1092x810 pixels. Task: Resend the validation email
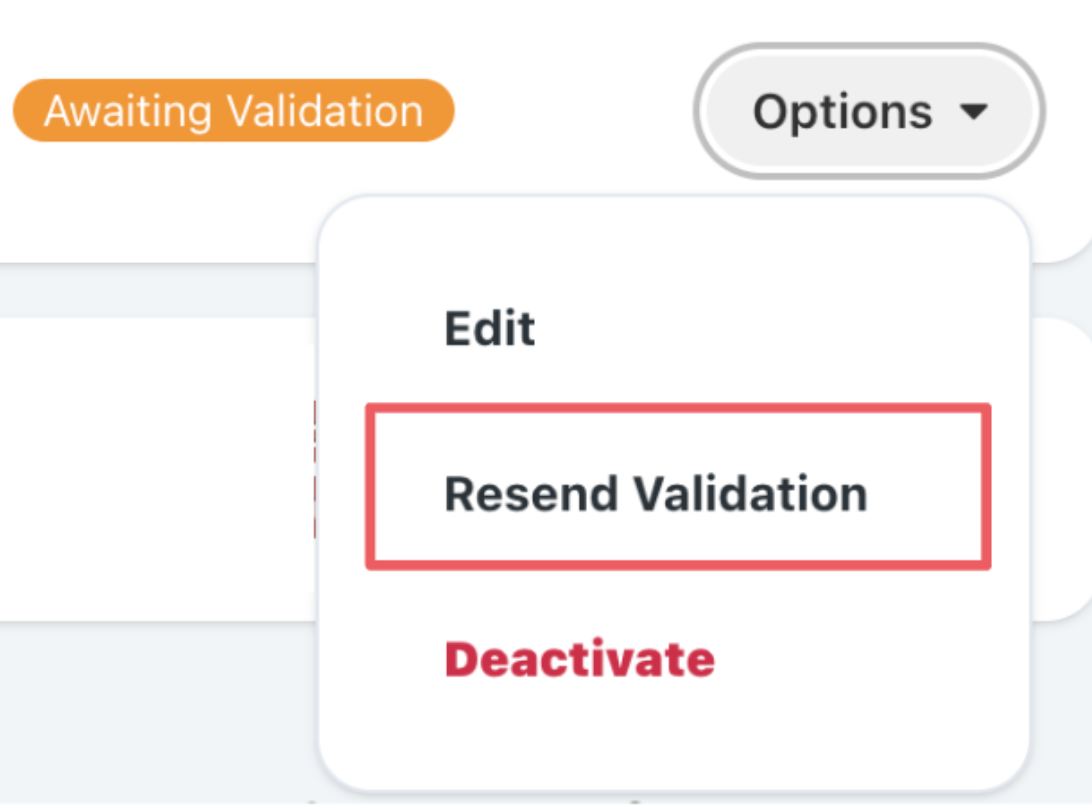[x=656, y=494]
